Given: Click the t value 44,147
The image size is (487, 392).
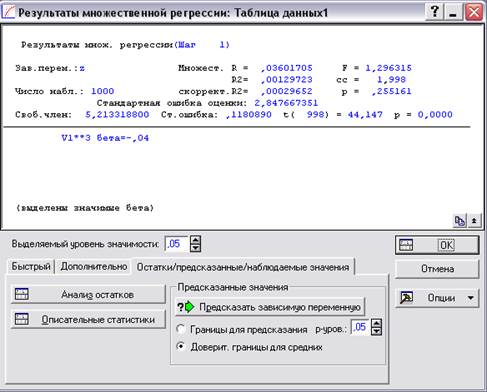Looking at the screenshot, I should point(365,115).
